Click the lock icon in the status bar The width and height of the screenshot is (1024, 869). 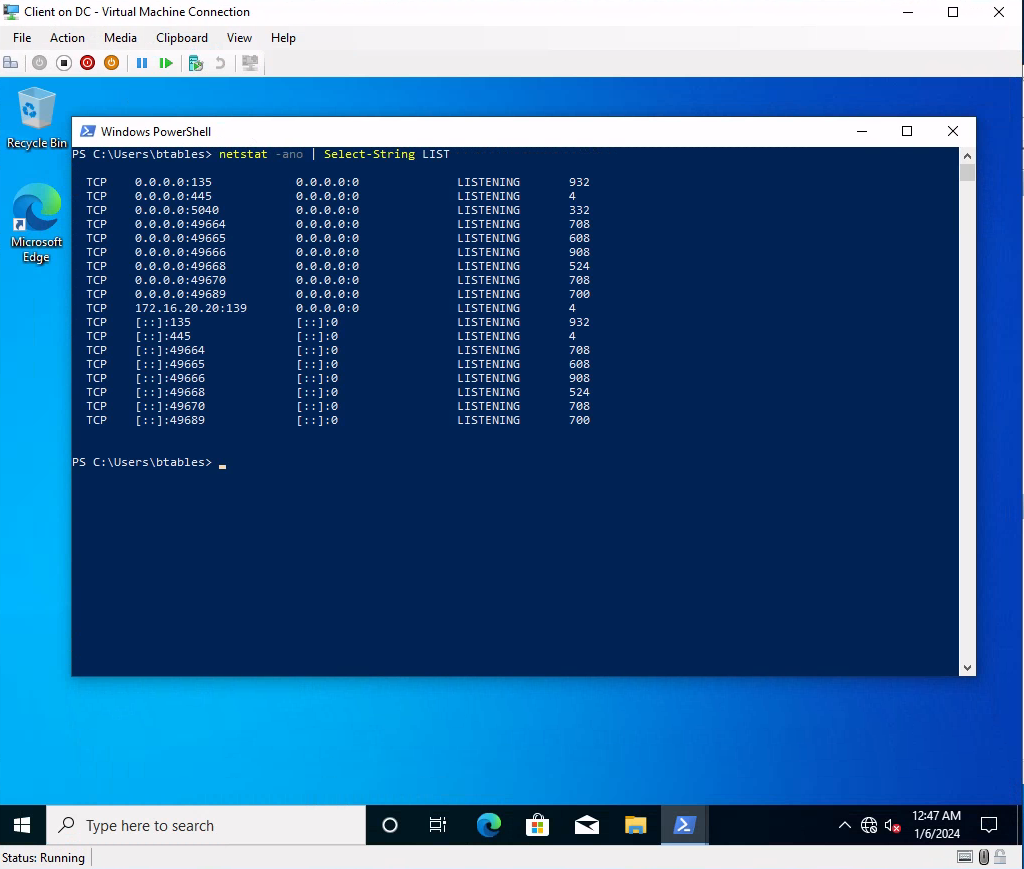coord(1000,857)
